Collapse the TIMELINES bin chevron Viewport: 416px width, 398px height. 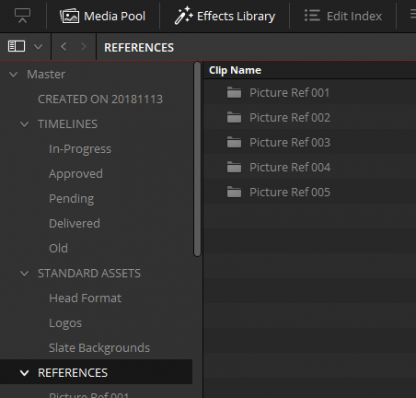coord(24,124)
